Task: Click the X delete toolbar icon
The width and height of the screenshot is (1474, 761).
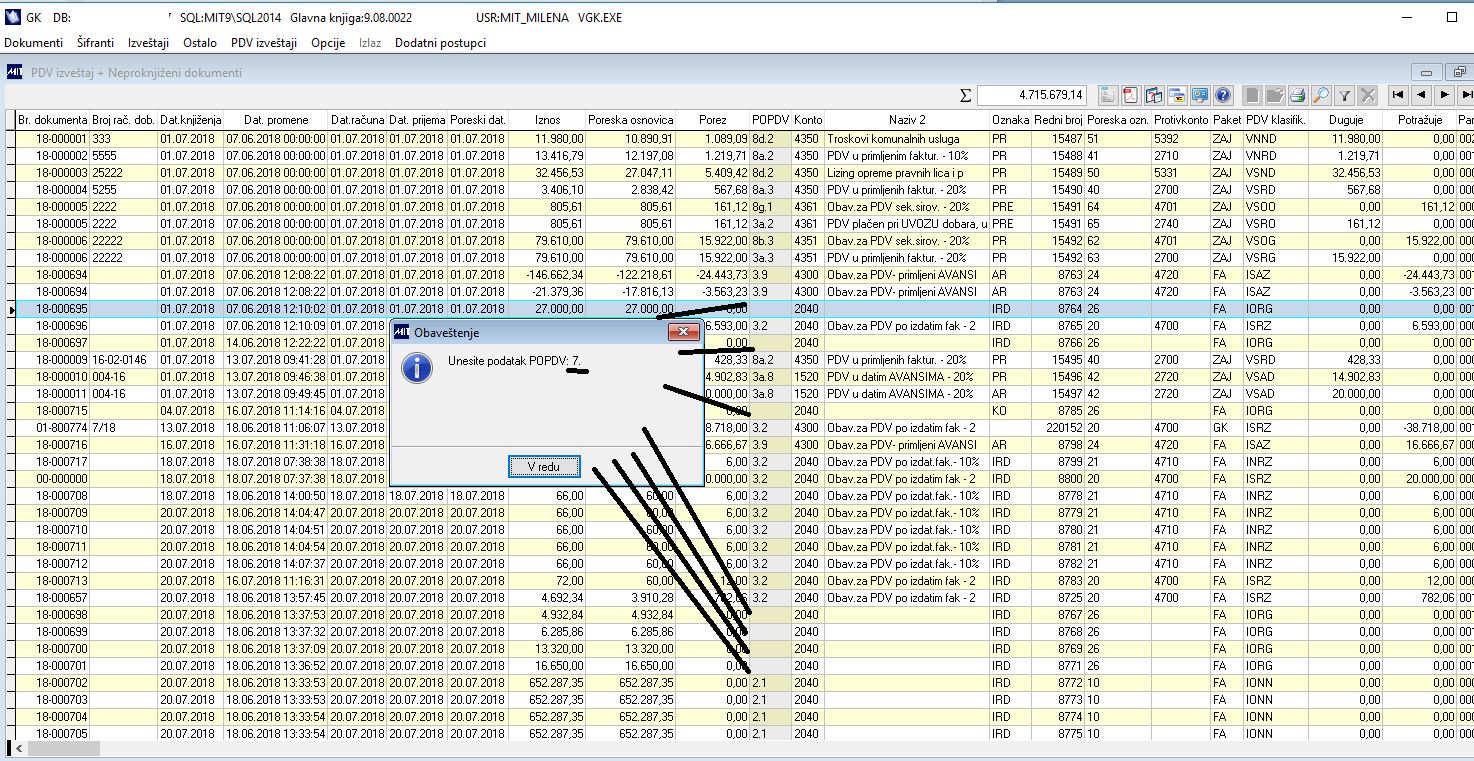Action: (1368, 95)
